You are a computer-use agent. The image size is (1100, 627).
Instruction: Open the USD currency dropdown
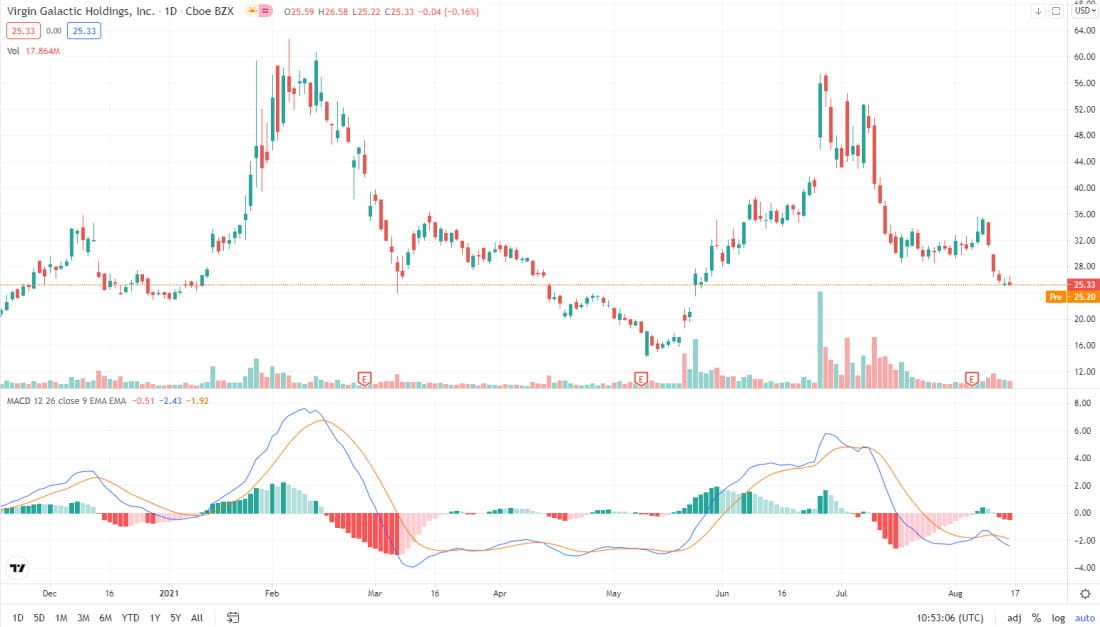[1085, 11]
